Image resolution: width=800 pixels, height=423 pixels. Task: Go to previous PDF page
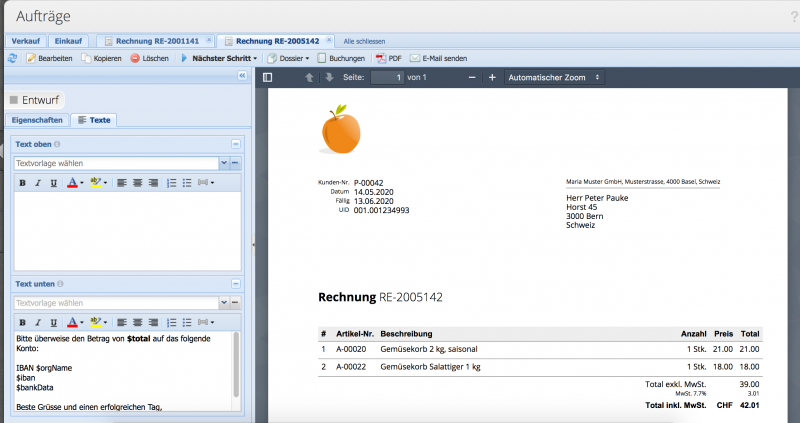pyautogui.click(x=309, y=78)
